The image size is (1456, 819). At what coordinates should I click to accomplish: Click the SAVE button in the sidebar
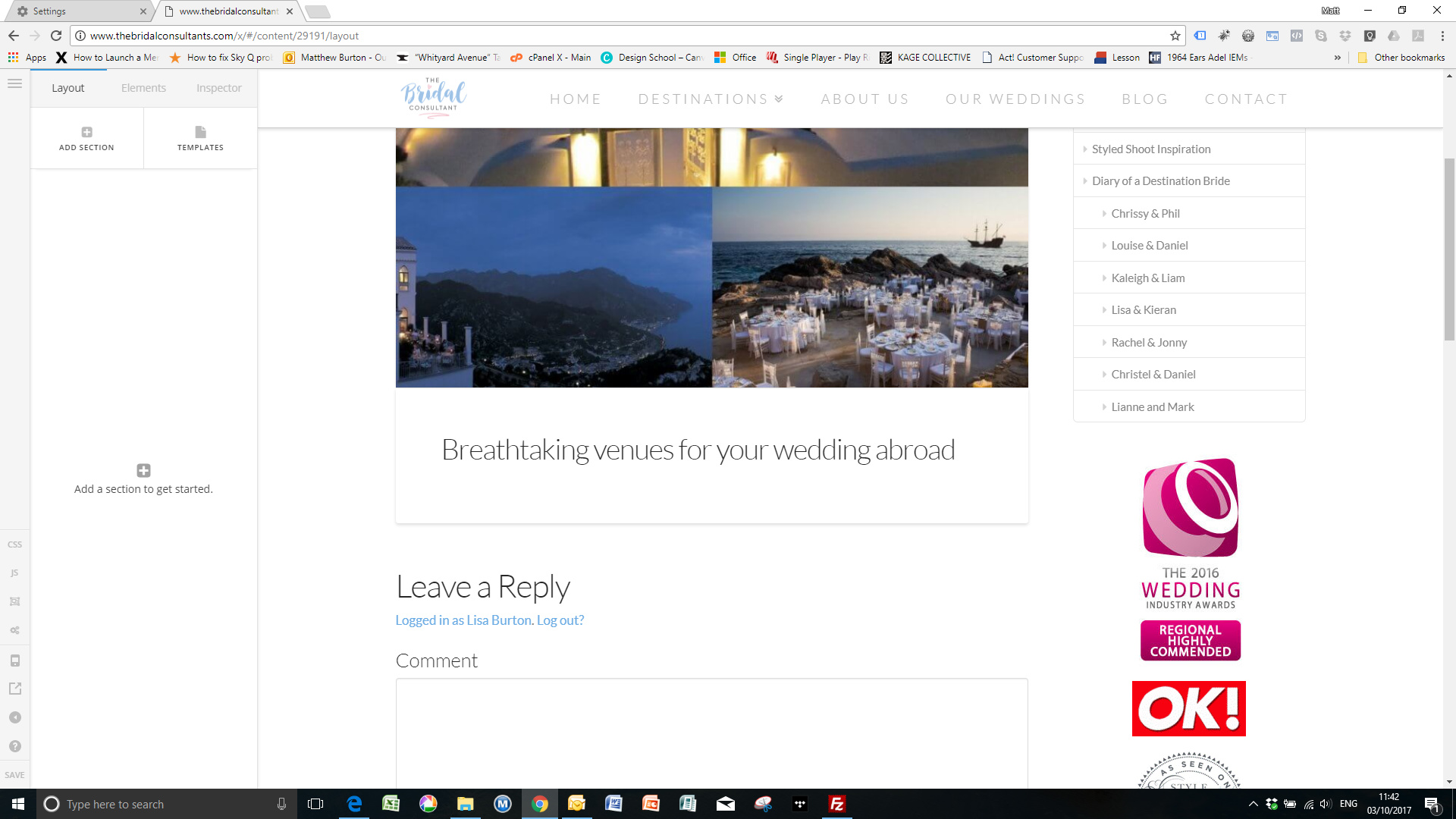pos(14,775)
